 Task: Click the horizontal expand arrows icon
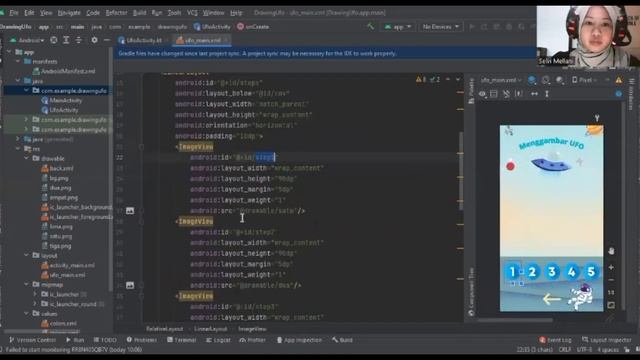[x=534, y=94]
